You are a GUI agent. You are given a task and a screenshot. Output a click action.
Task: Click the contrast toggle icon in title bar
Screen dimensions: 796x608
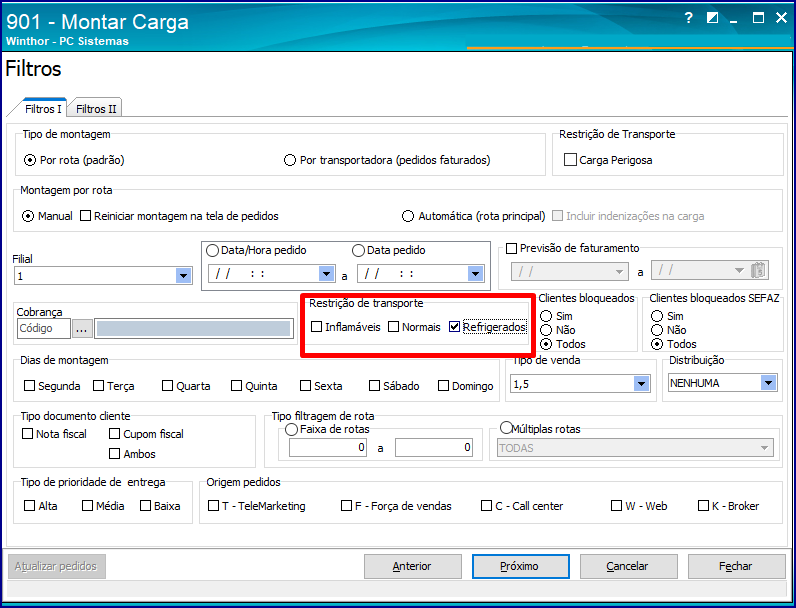coord(713,18)
